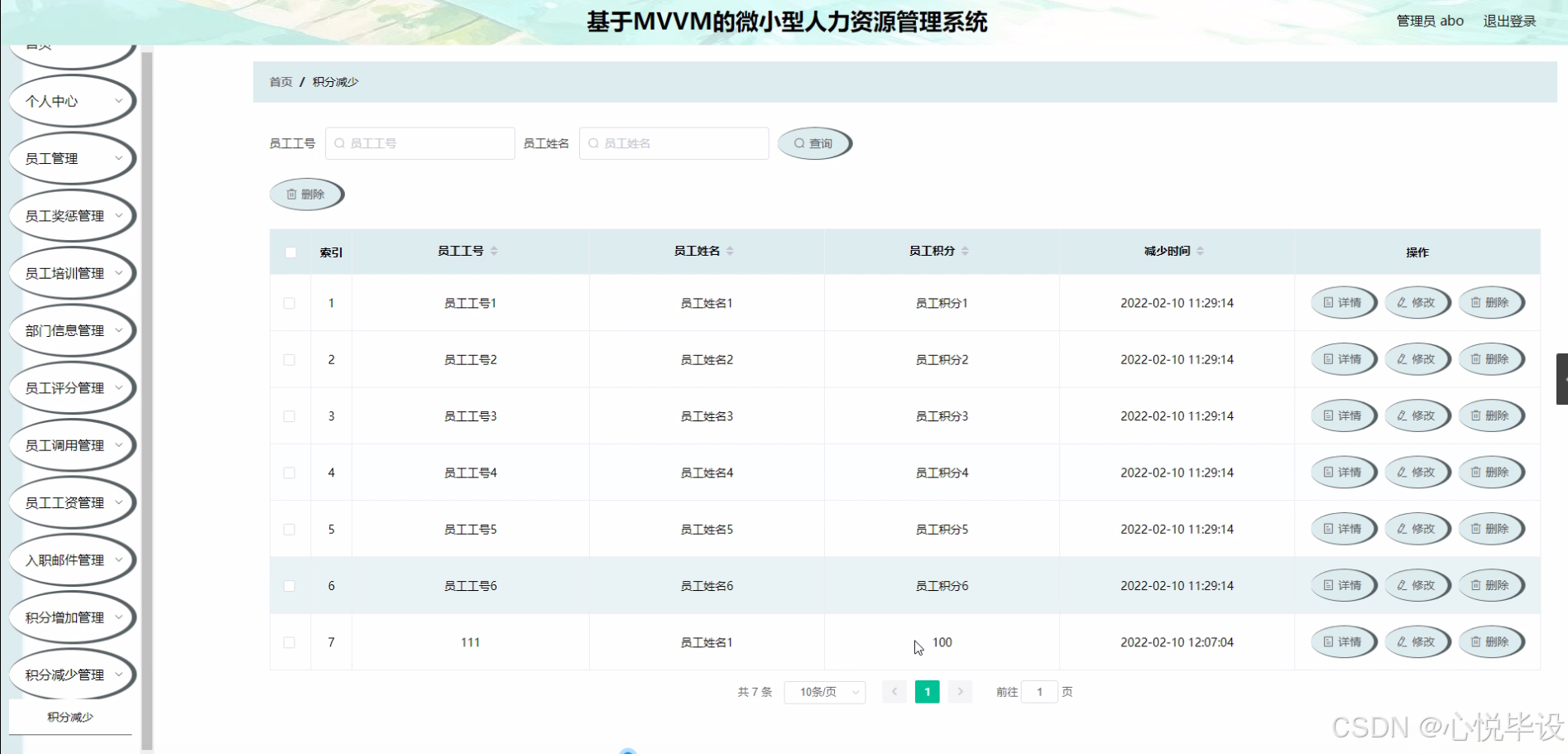
Task: Expand the 员工管理 sidebar menu
Action: coord(71,157)
